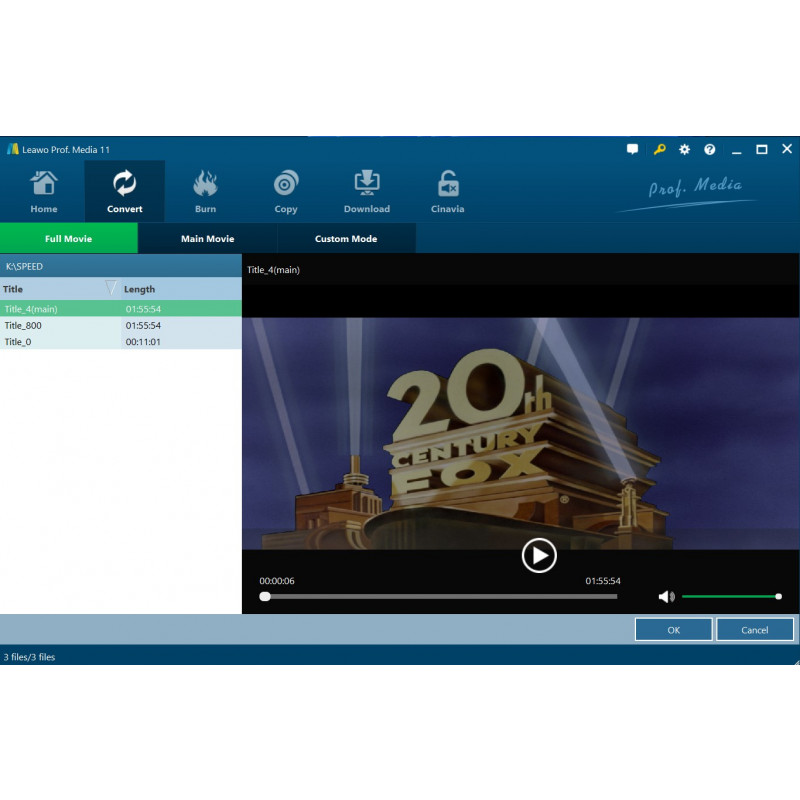Close the Leawo Prof. Media window
Screen dimensions: 800x800
click(787, 149)
